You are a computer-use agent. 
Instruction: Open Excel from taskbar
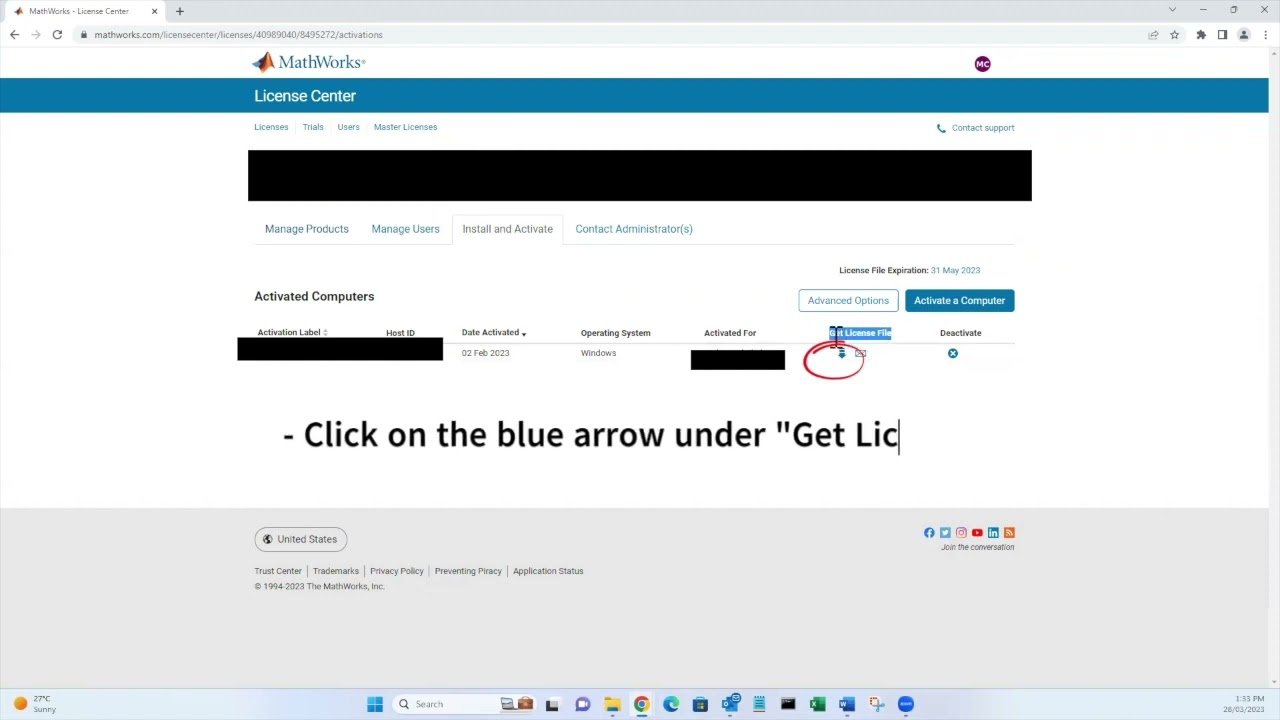[x=817, y=704]
